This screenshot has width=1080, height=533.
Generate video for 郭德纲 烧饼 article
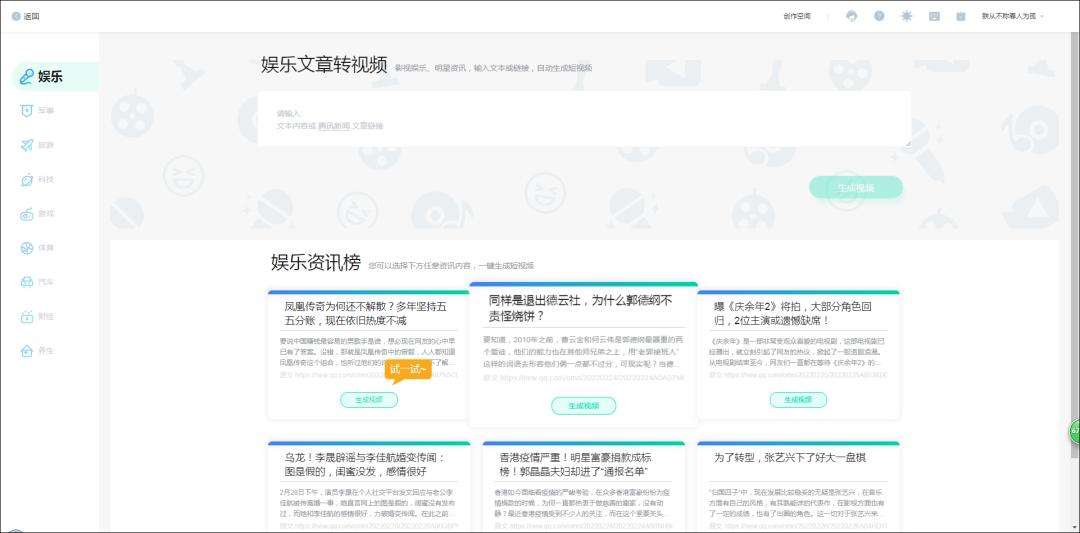(x=583, y=406)
